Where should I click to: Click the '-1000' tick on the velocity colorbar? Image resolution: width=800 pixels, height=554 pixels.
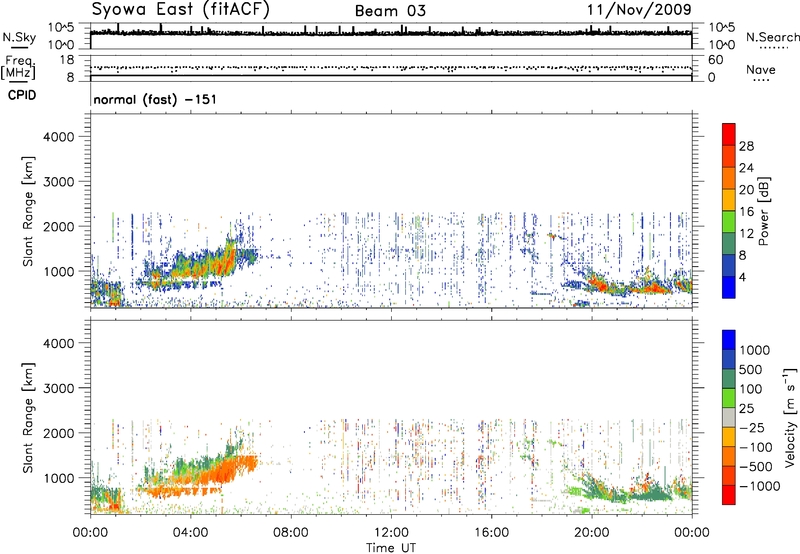point(760,486)
